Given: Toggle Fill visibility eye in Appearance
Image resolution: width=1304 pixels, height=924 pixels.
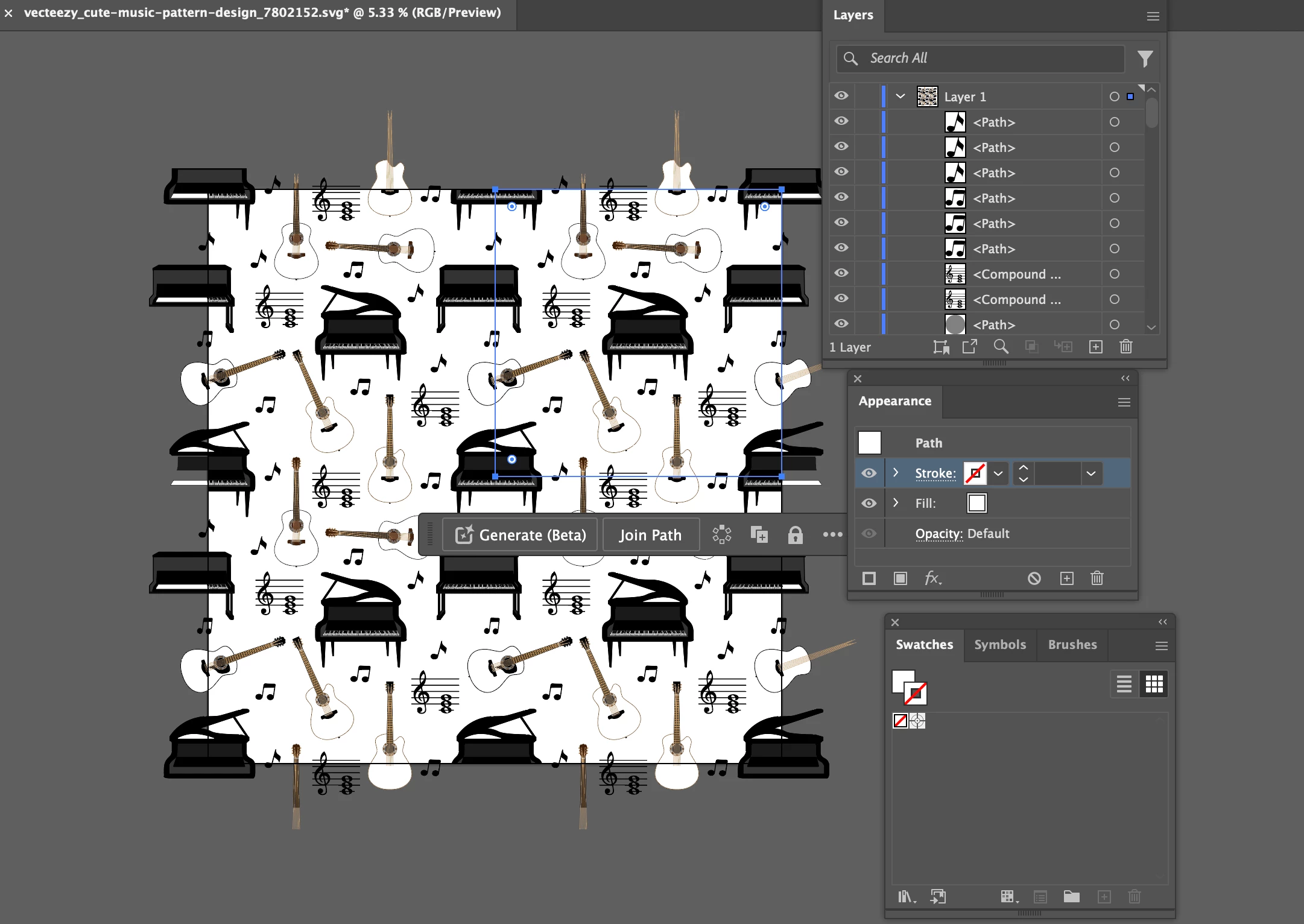Looking at the screenshot, I should [869, 504].
